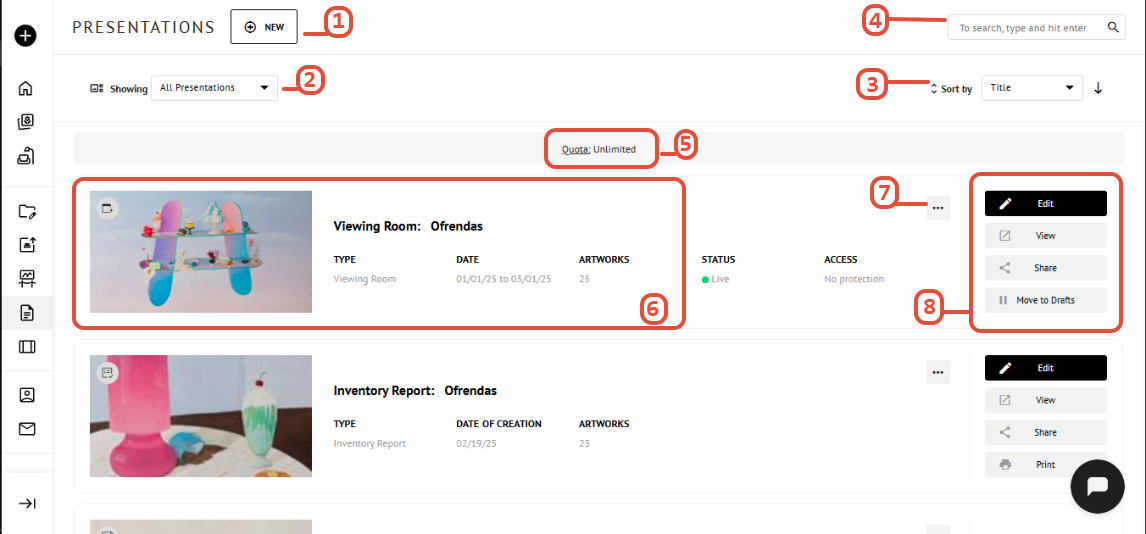Click viewing room type badge on first thumbnail
Screen dimensions: 1146x534
[107, 209]
